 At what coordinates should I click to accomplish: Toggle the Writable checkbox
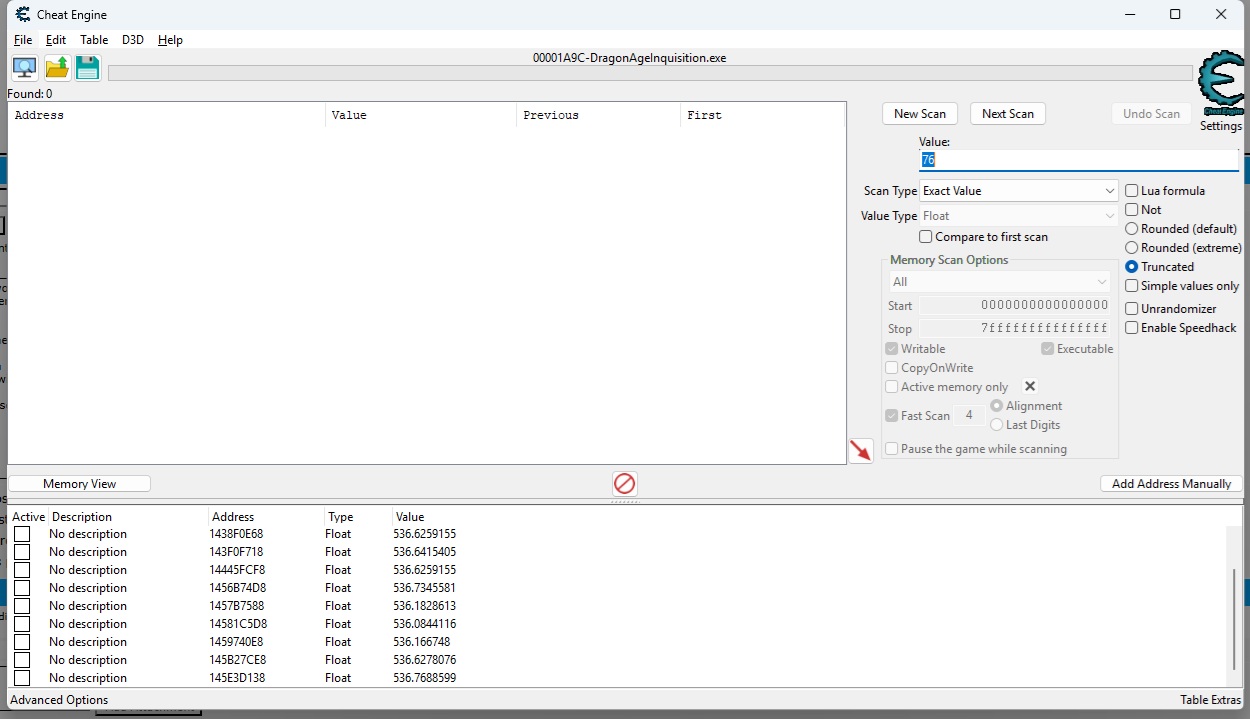(x=892, y=349)
